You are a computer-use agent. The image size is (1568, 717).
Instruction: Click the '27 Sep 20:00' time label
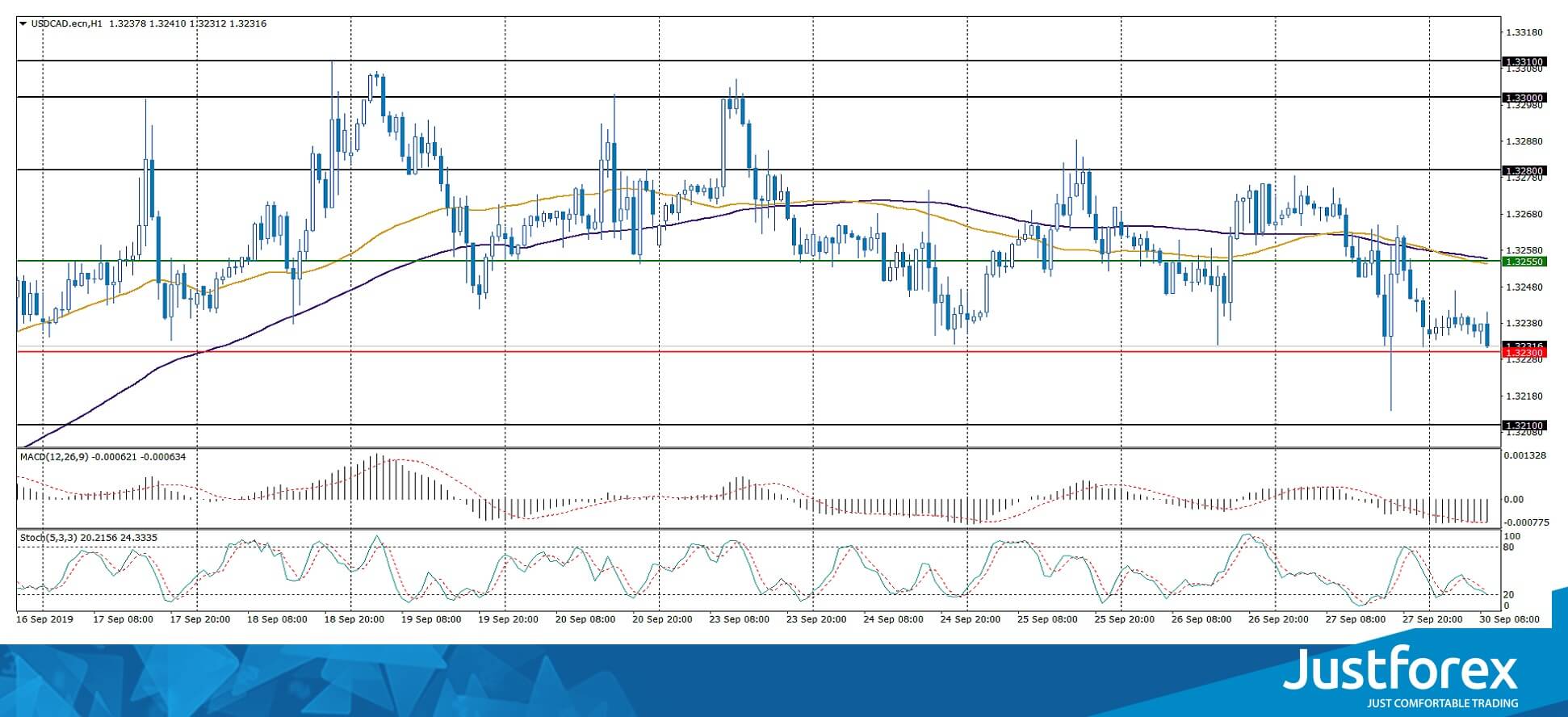pos(1434,619)
